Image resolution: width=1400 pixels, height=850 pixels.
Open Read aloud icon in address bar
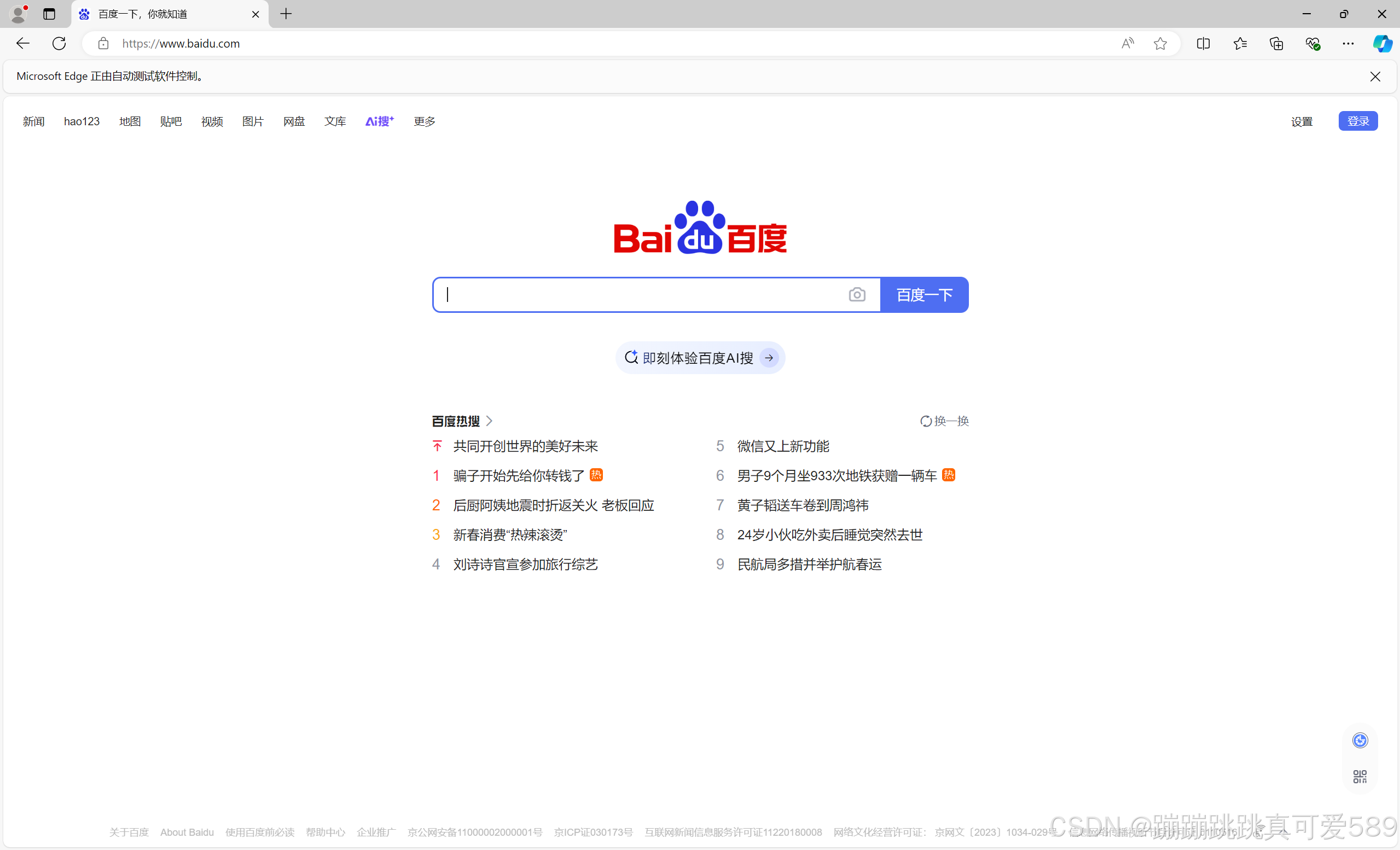tap(1127, 43)
